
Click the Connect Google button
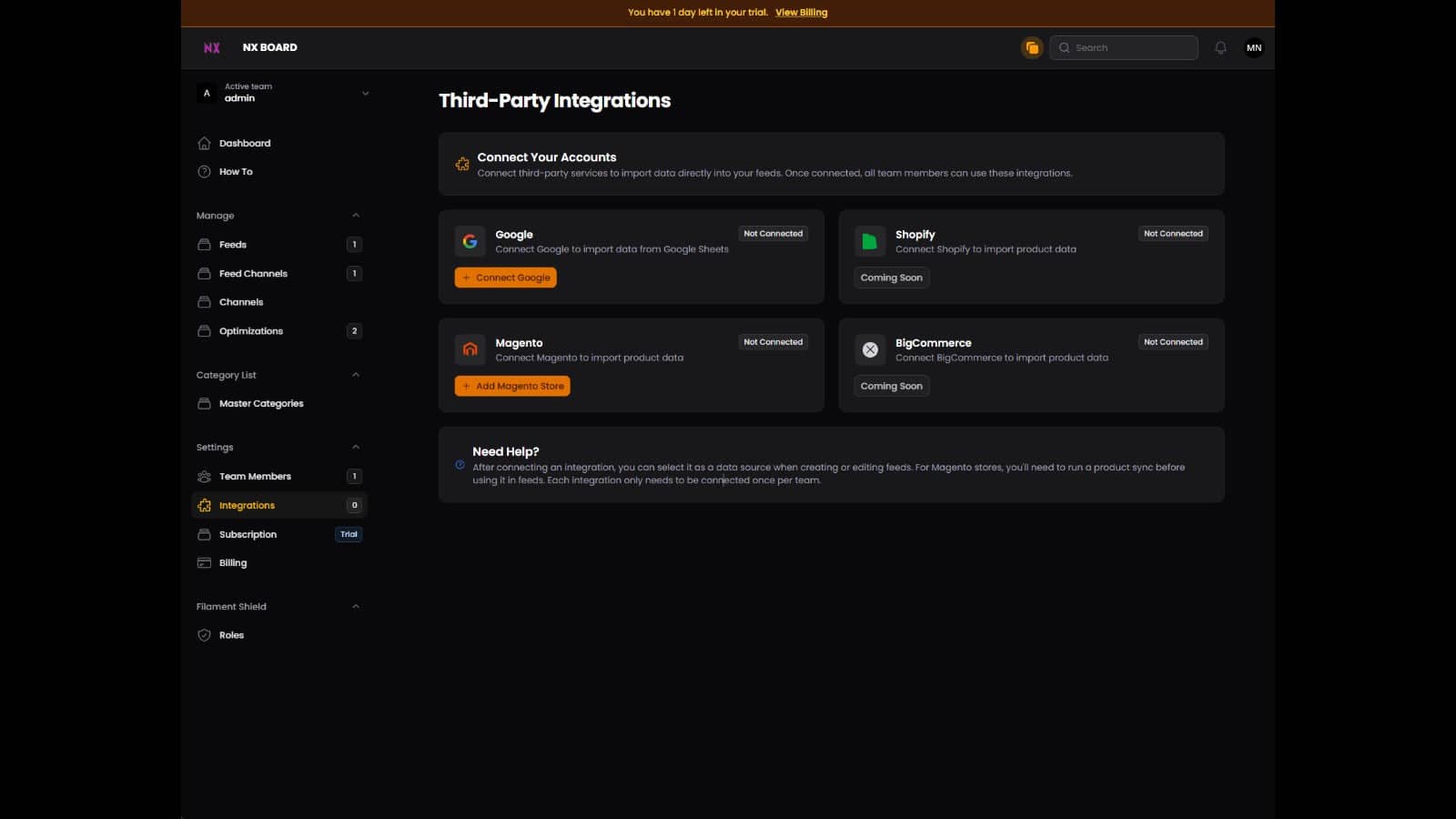(x=506, y=278)
